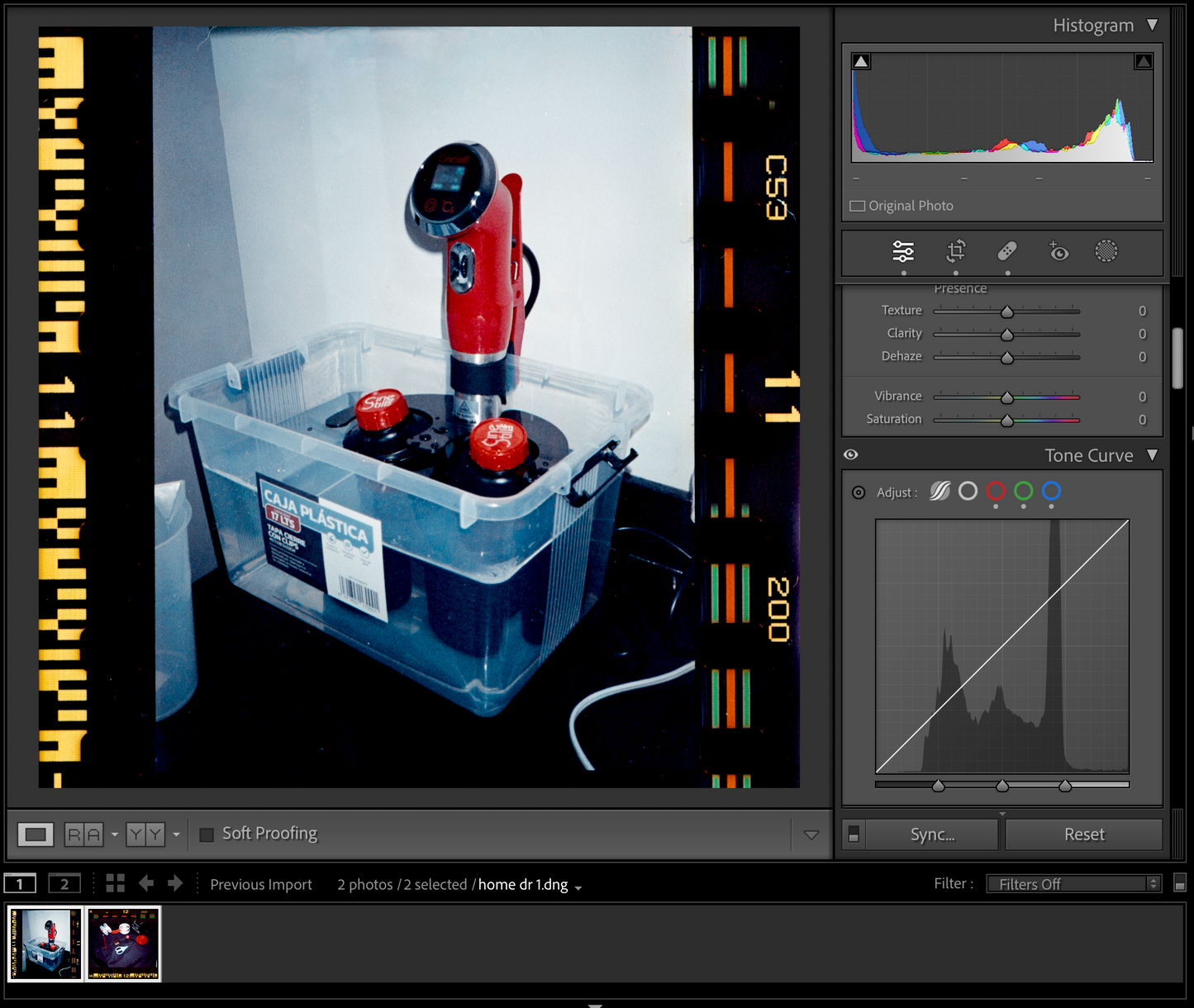Select the Crop overlay tool
This screenshot has height=1008, width=1194.
tap(956, 251)
